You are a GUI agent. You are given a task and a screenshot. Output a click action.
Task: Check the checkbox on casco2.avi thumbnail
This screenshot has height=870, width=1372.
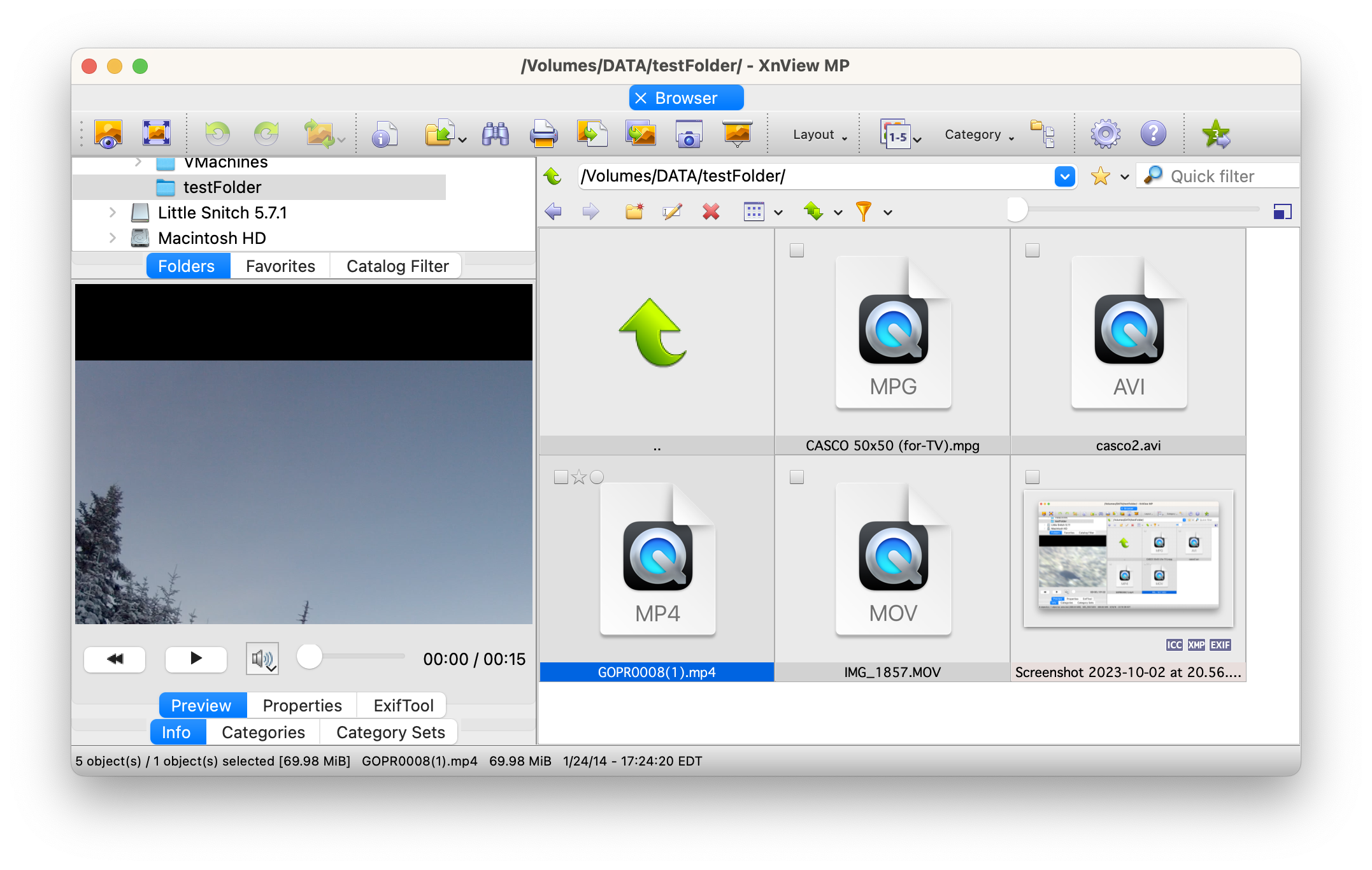point(1033,250)
